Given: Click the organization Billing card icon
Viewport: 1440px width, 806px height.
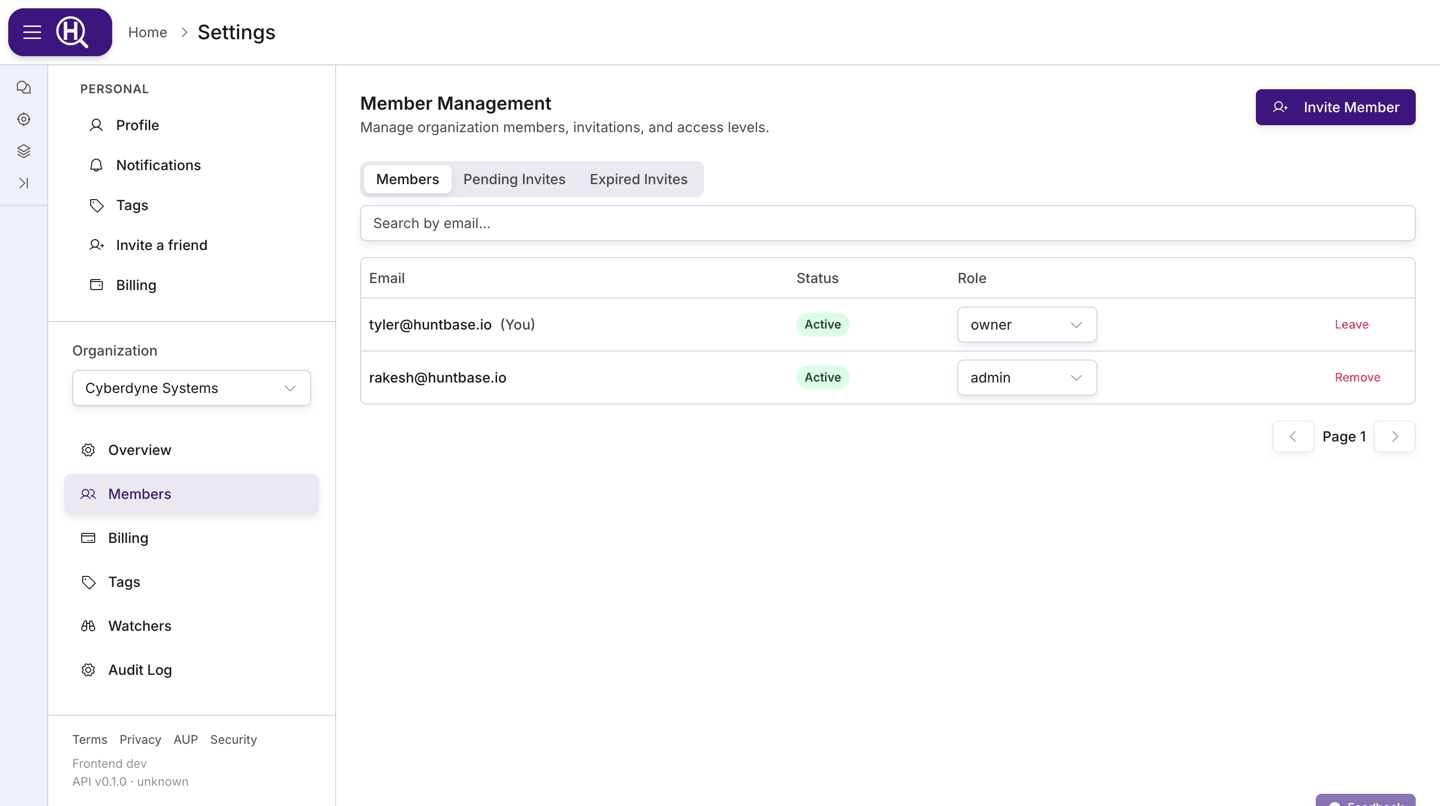Looking at the screenshot, I should 88,538.
